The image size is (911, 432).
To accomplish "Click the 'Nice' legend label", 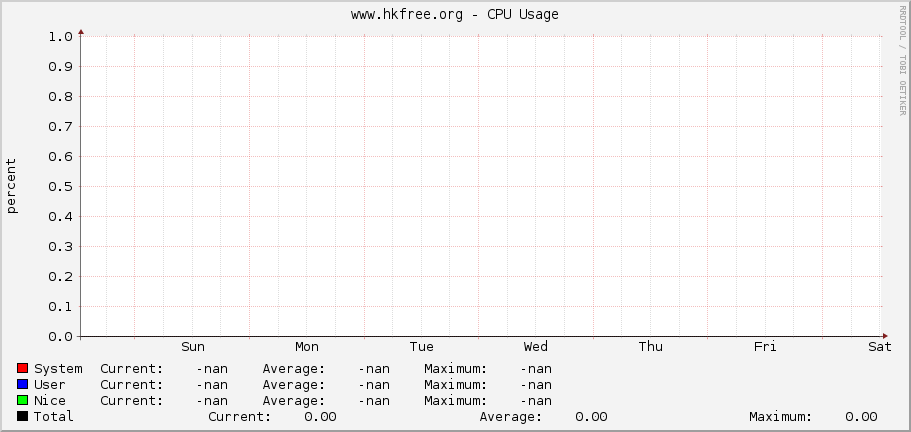I will (50, 401).
